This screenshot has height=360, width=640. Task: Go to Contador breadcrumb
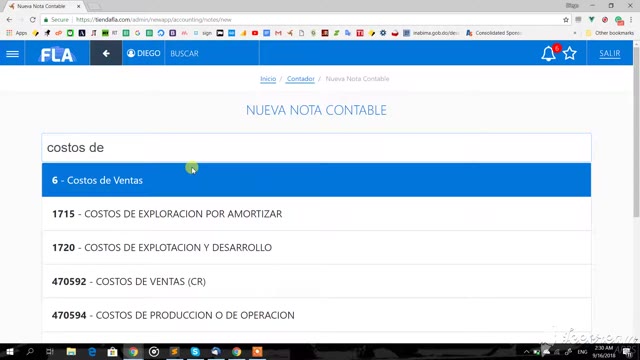pos(300,79)
